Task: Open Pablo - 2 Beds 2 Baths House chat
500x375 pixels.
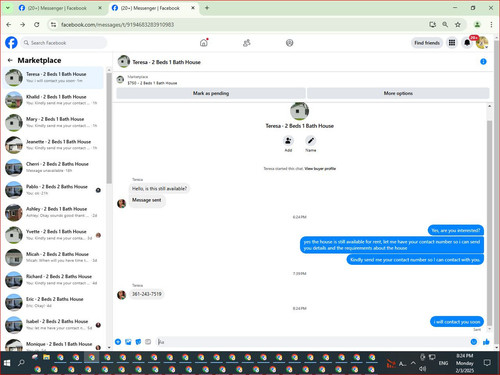Action: (53, 190)
